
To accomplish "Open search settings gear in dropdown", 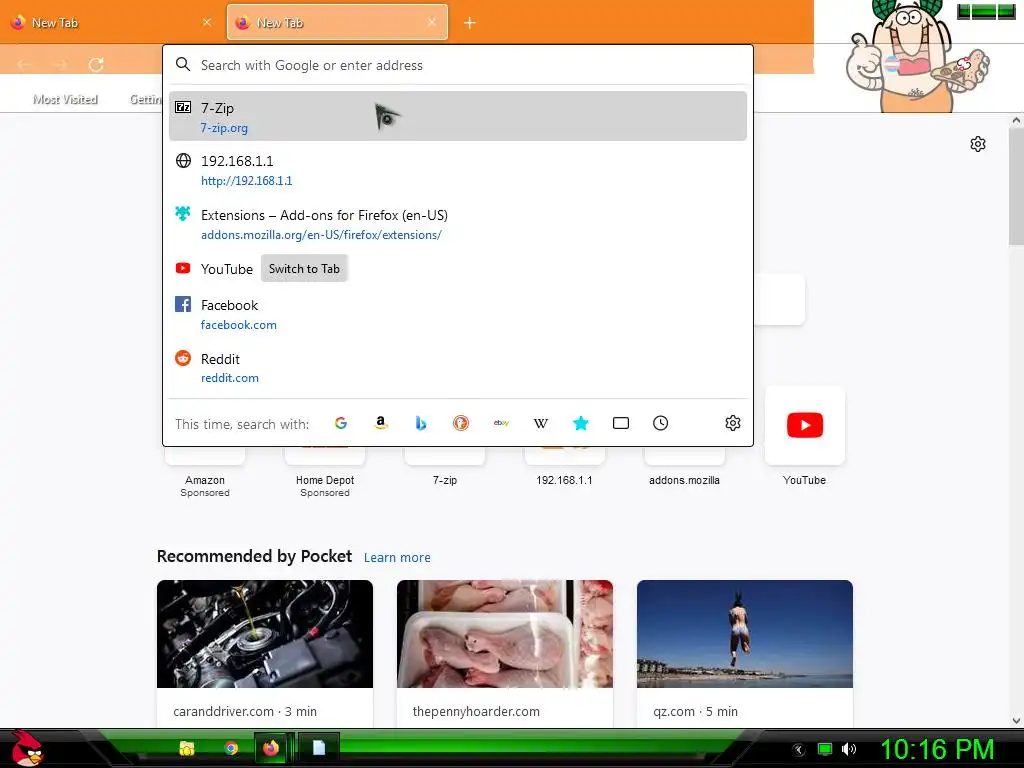I will (733, 423).
